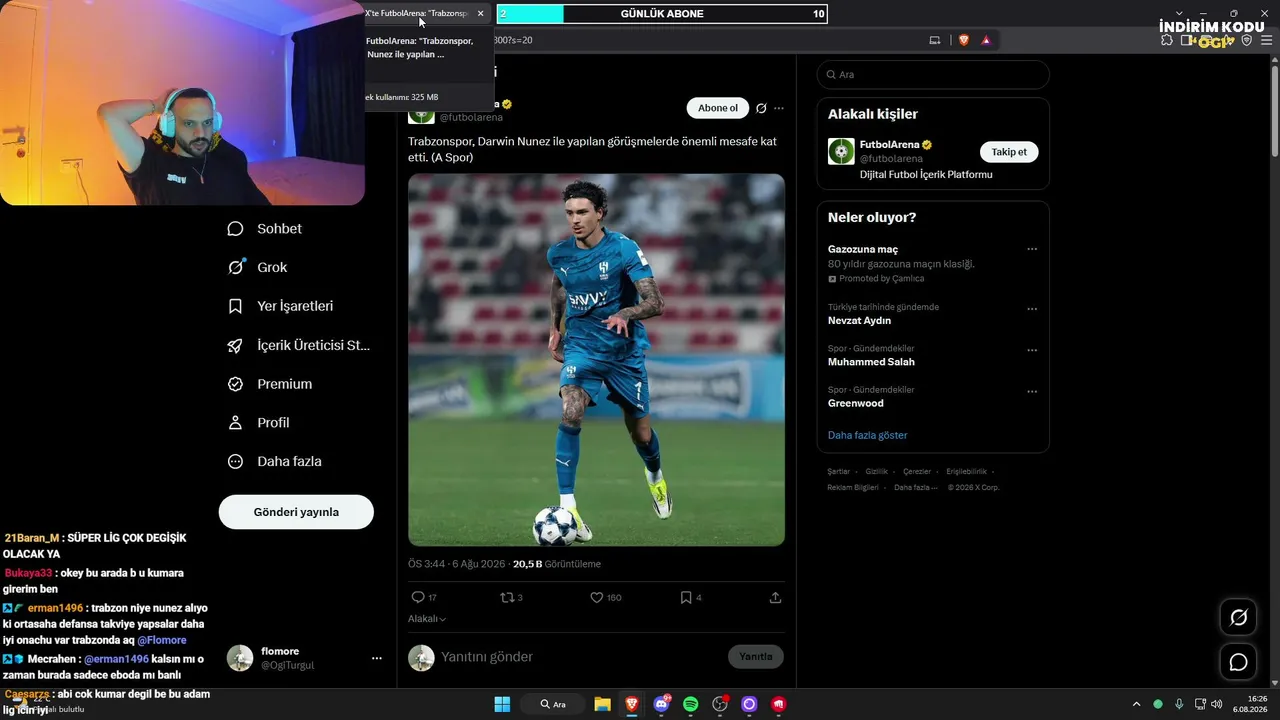Open the flomore account switcher

[x=305, y=658]
